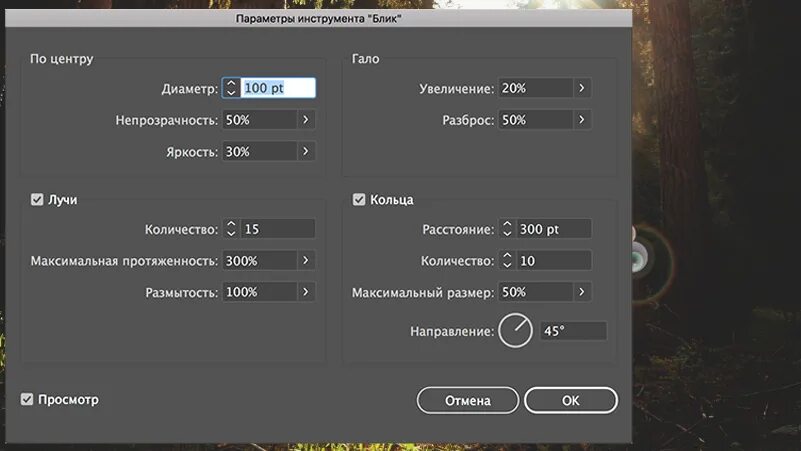Click the Разброс field showing 50%
The width and height of the screenshot is (801, 451).
tap(535, 120)
